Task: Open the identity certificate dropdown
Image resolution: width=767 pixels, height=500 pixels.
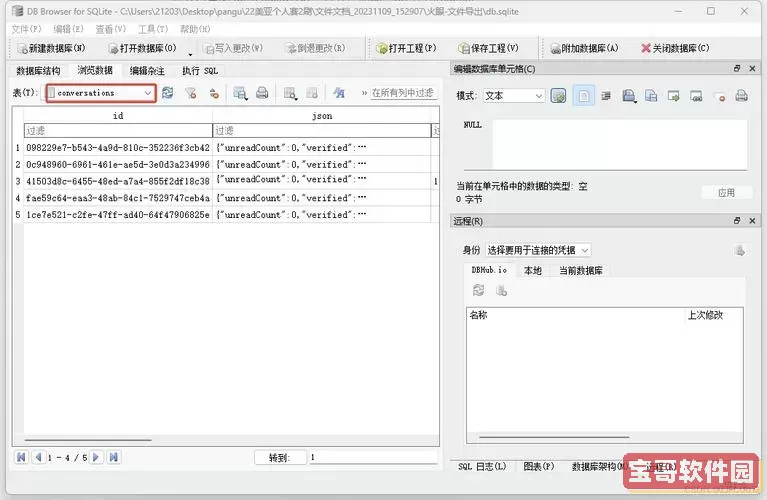Action: (x=538, y=250)
